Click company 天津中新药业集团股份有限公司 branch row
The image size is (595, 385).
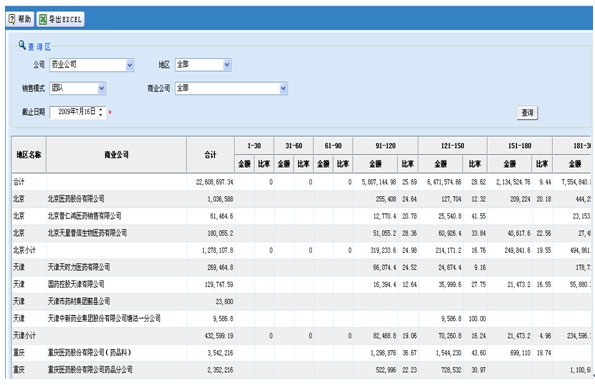coord(104,319)
